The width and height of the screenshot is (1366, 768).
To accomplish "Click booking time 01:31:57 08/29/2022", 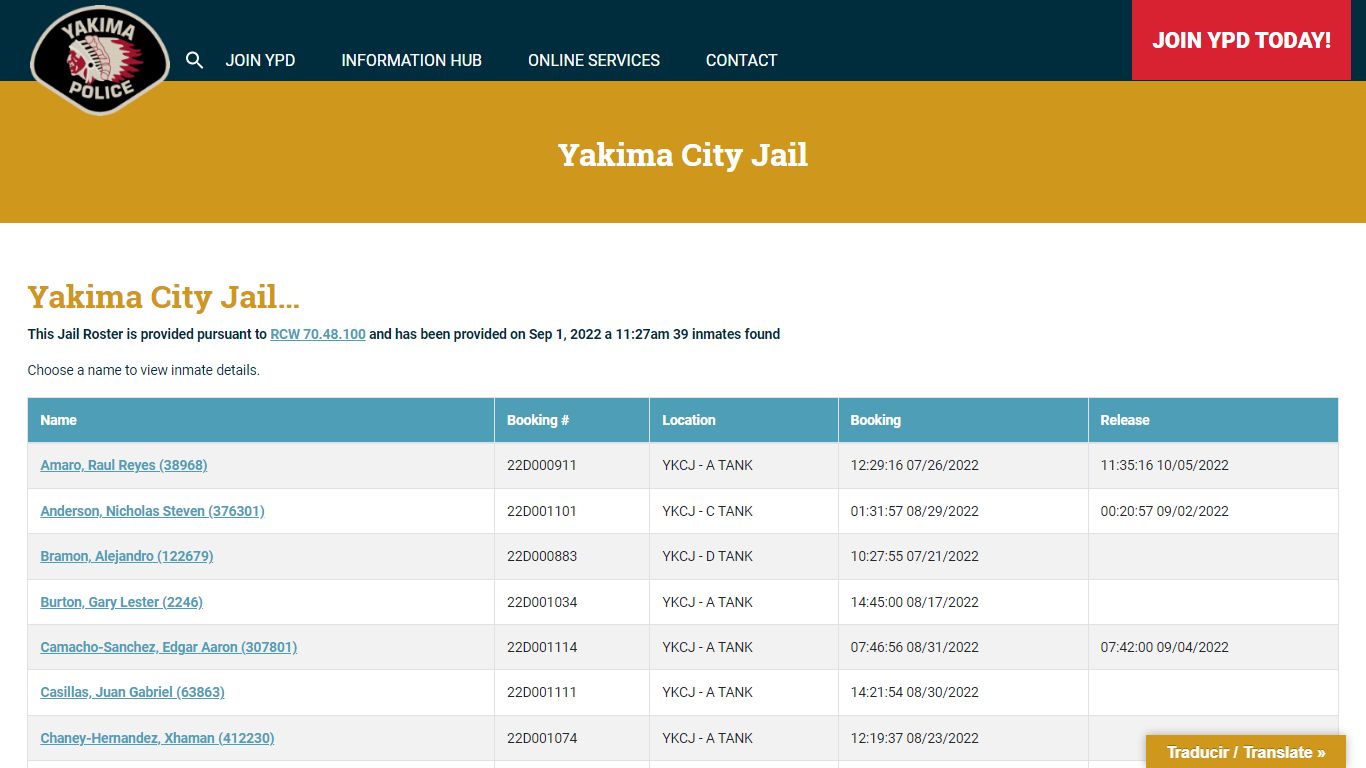I will [915, 511].
